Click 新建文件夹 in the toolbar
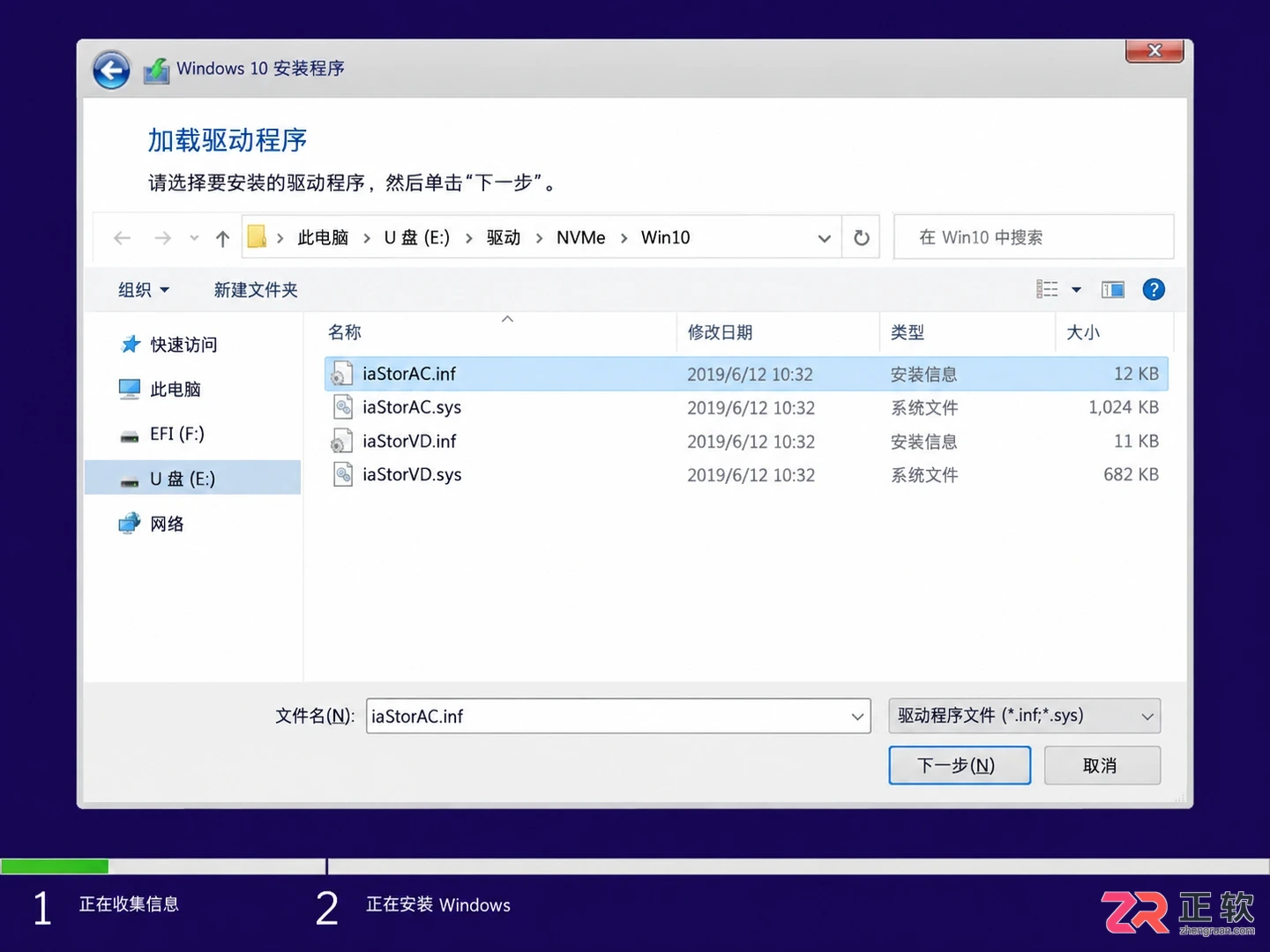Image resolution: width=1270 pixels, height=952 pixels. tap(256, 290)
